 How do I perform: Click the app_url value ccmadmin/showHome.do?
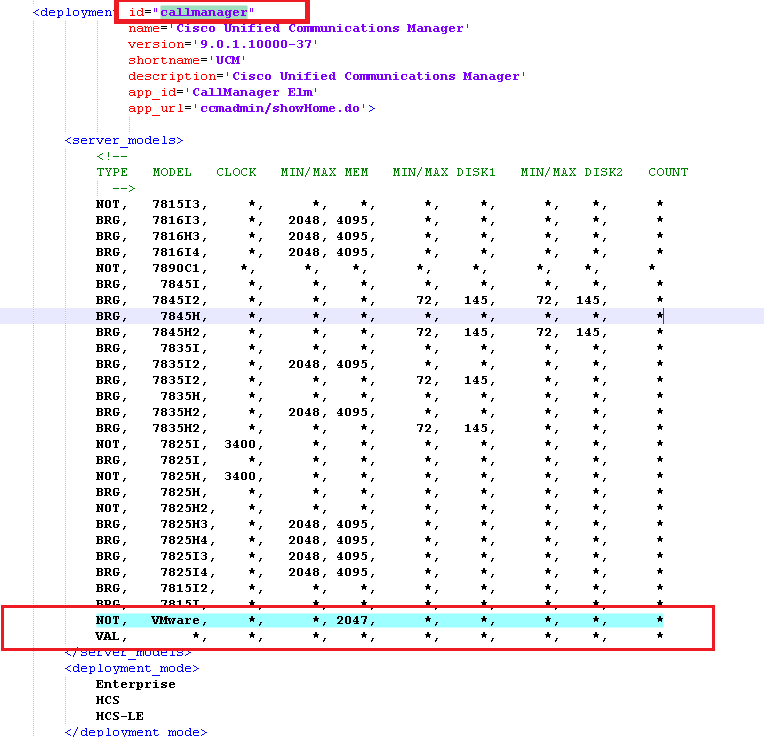pyautogui.click(x=280, y=109)
